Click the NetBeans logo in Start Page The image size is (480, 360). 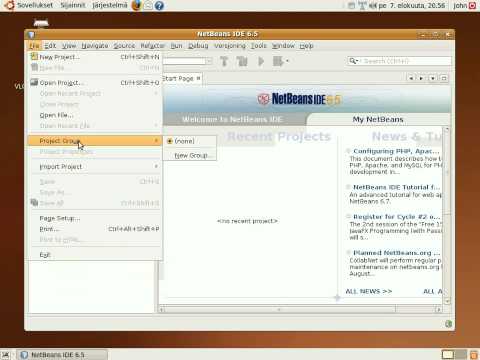[299, 99]
